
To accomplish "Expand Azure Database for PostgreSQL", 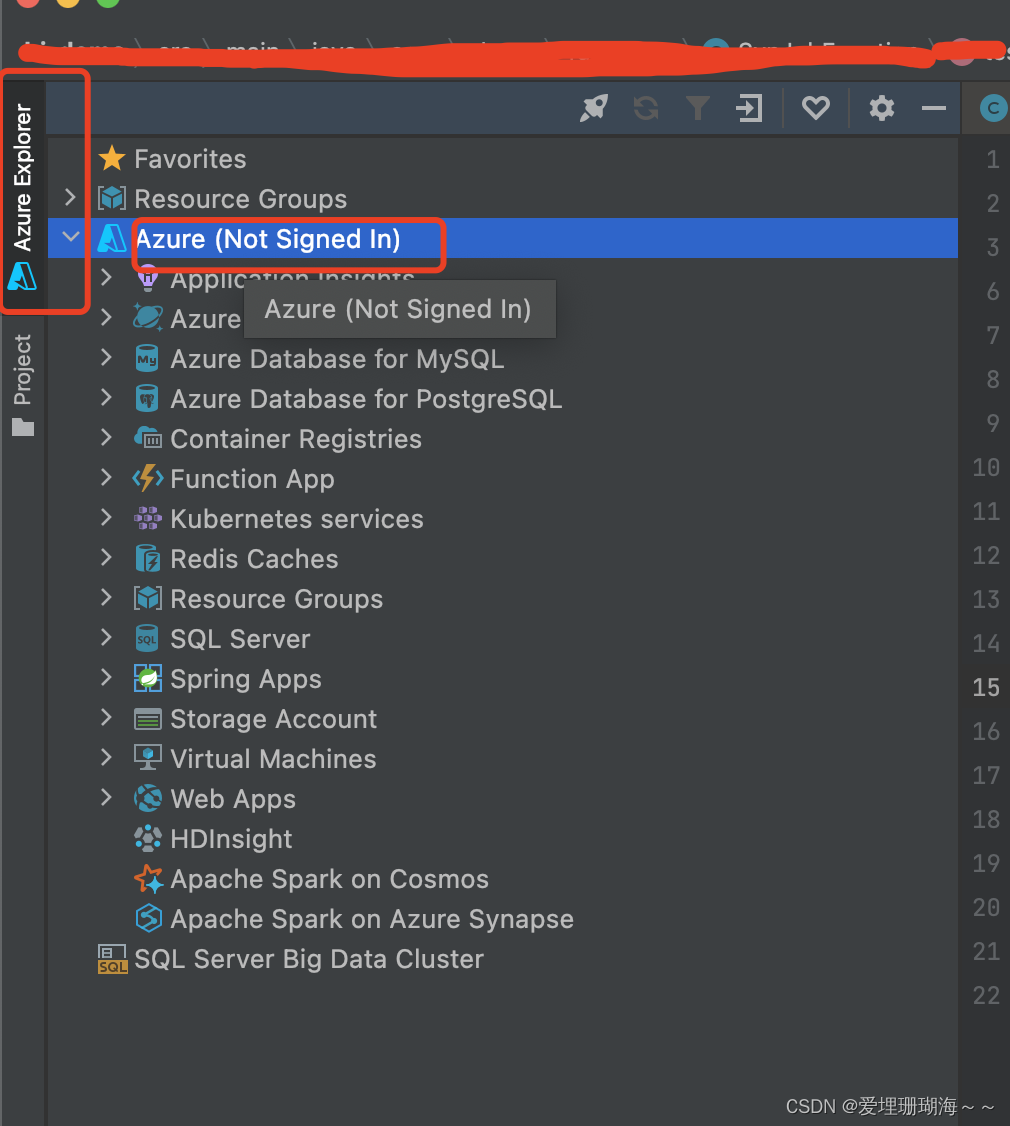I will (106, 397).
